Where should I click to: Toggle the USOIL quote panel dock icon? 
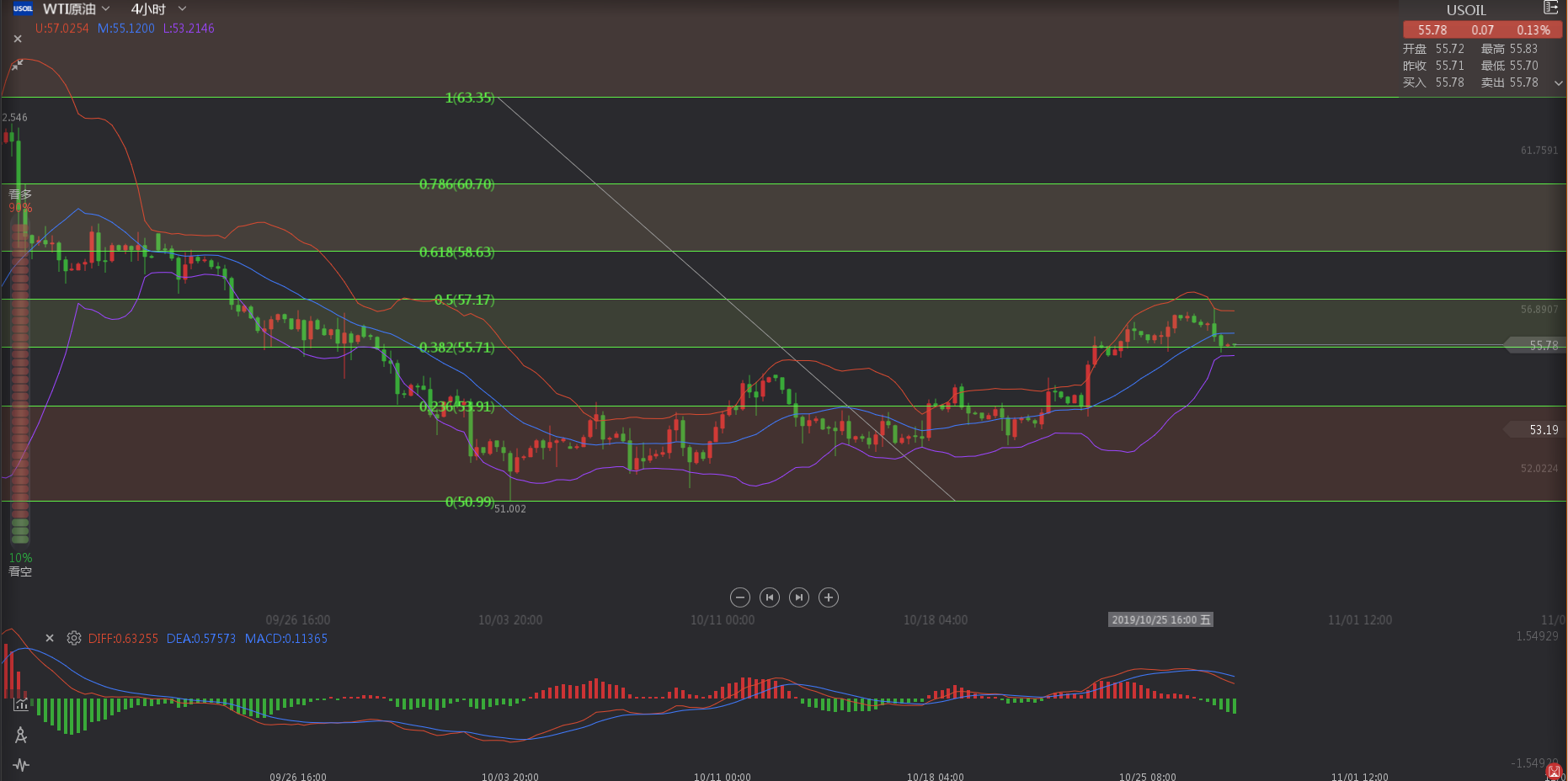coord(1550,8)
